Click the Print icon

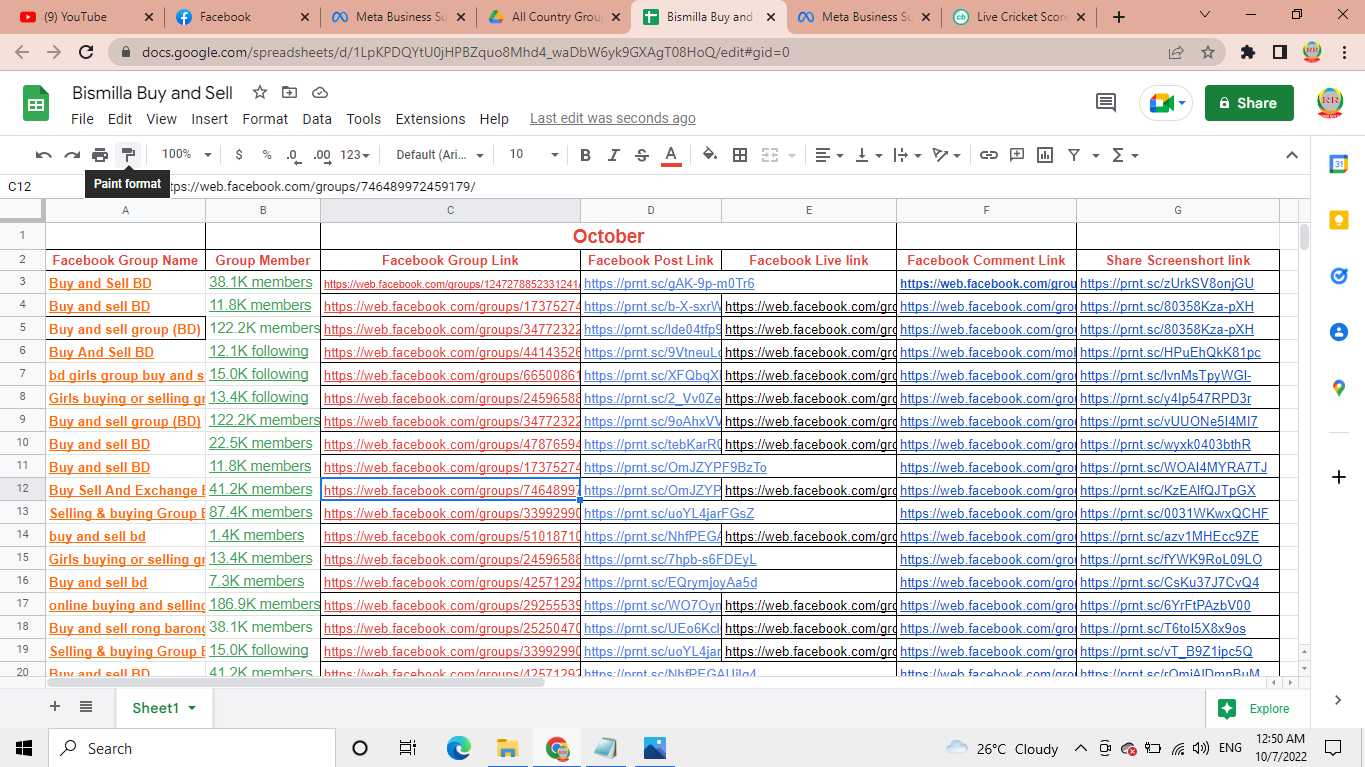click(100, 155)
